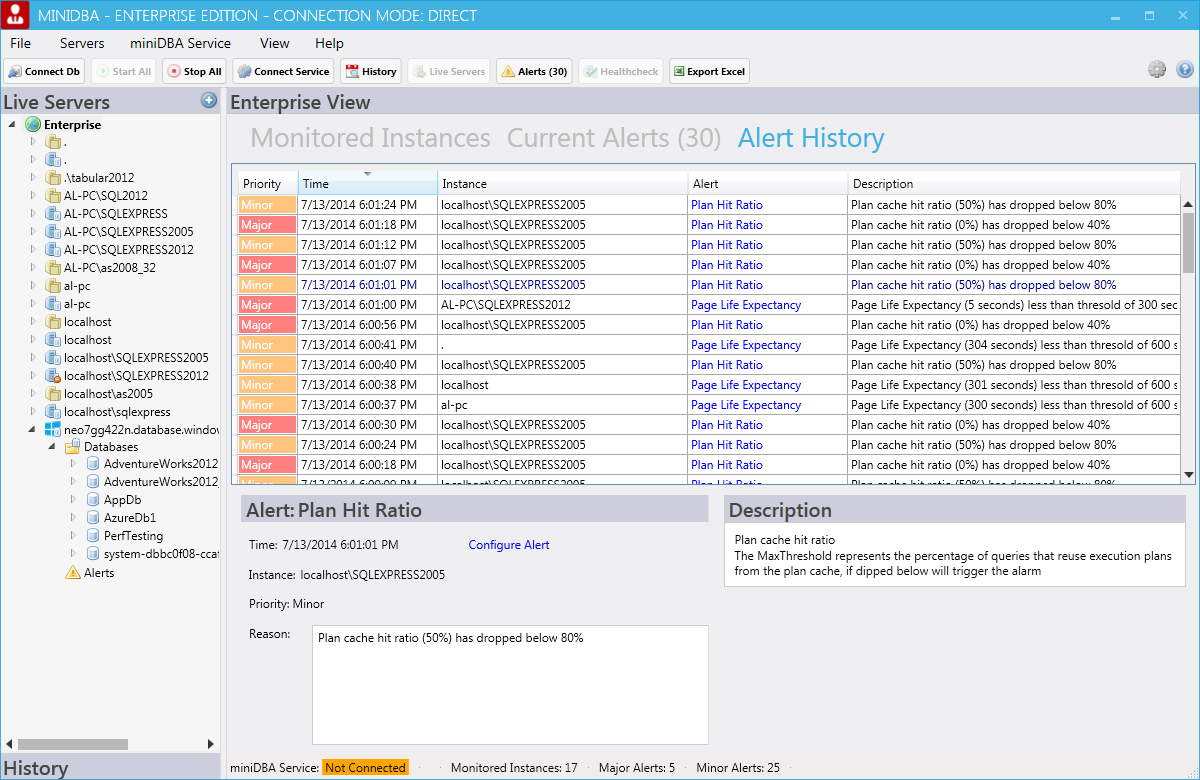Viewport: 1200px width, 780px height.
Task: Show Alerts (30) from the toolbar
Action: [x=534, y=71]
